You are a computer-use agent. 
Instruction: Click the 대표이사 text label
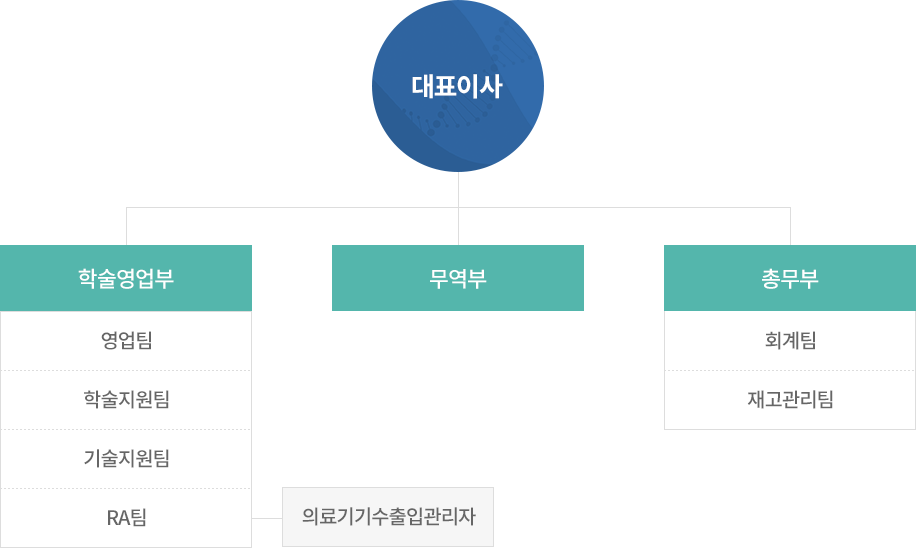pyautogui.click(x=457, y=86)
